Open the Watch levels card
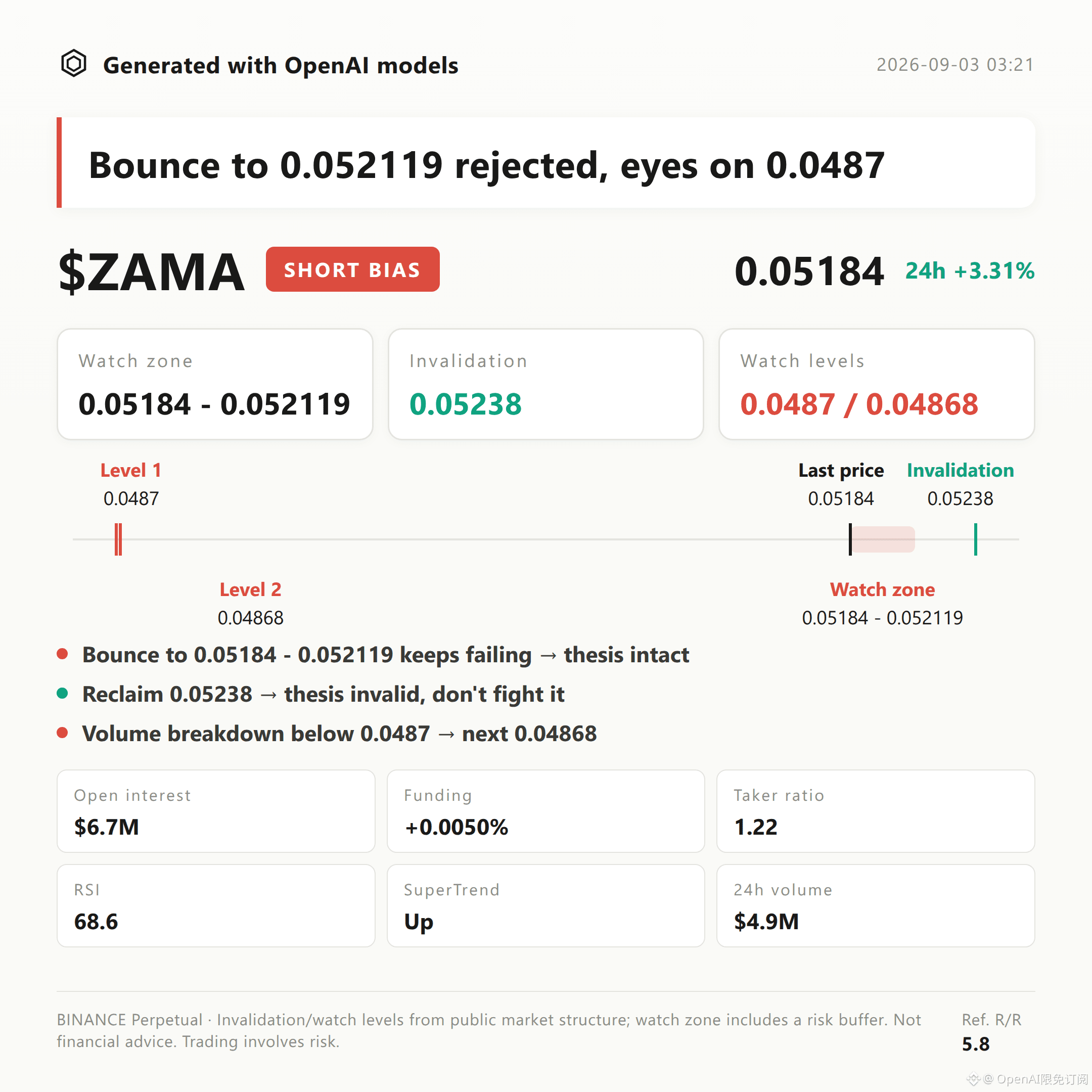1092x1092 pixels. pos(877,384)
